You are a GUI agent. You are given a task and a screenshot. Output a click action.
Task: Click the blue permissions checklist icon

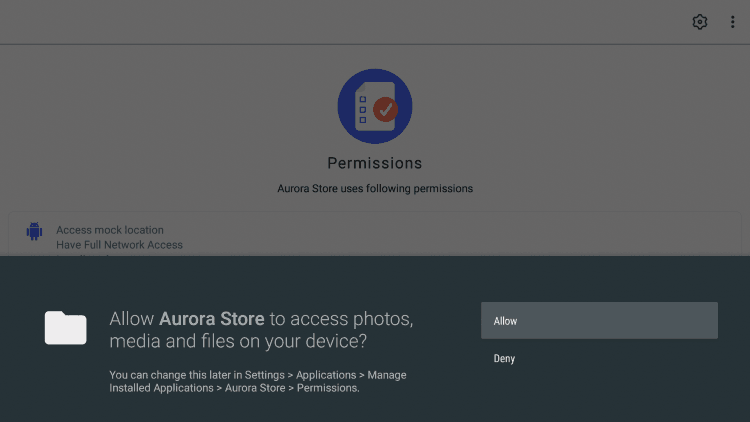click(x=374, y=106)
